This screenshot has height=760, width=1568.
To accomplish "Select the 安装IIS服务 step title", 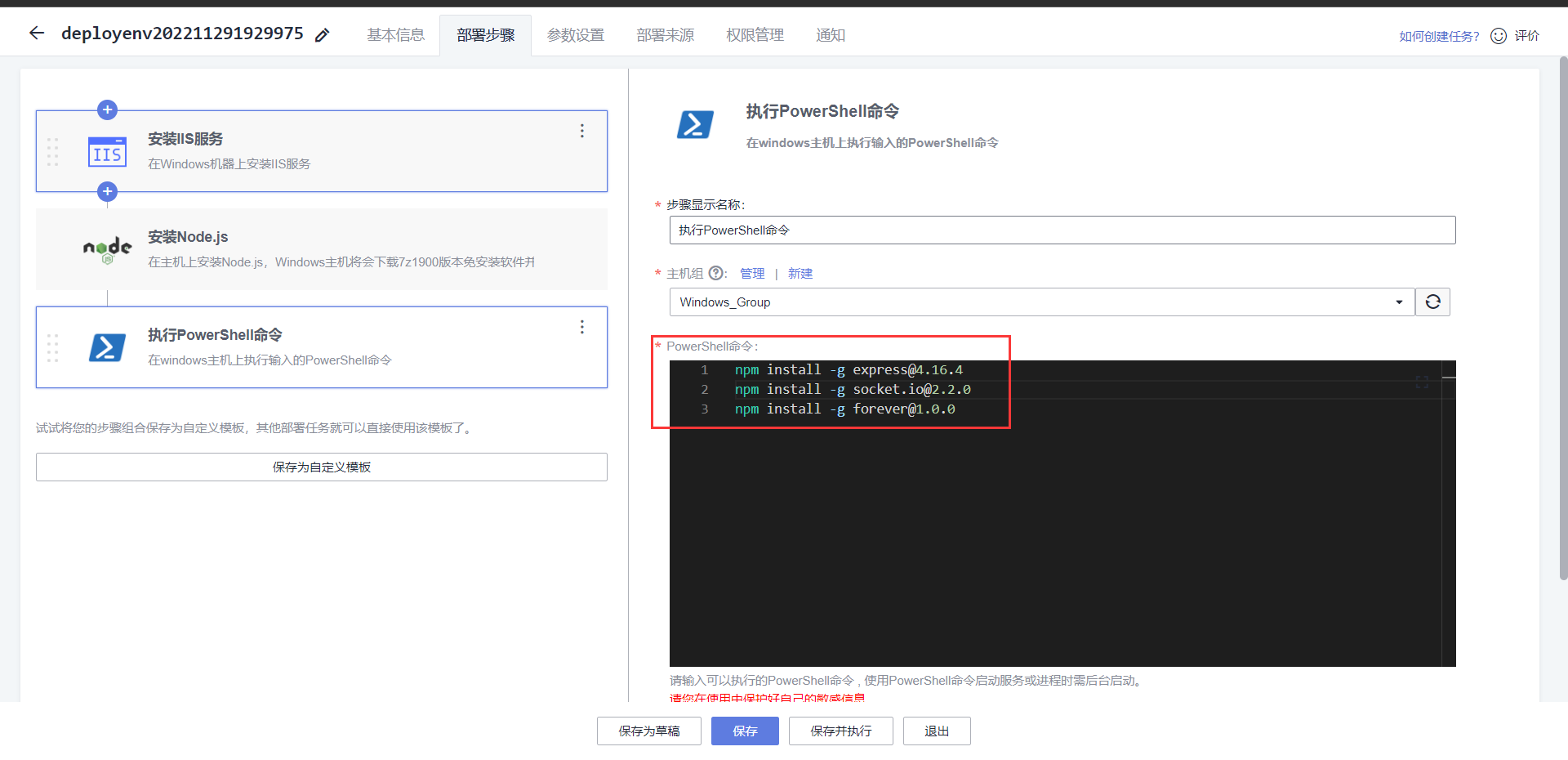I will tap(185, 139).
